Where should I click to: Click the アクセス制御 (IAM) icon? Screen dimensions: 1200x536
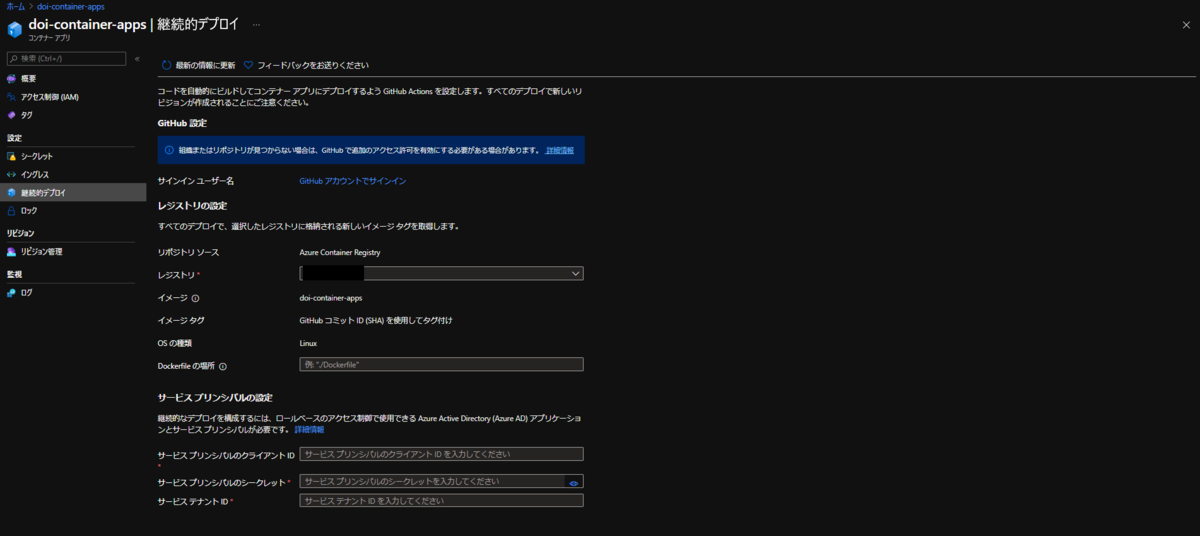pyautogui.click(x=12, y=97)
